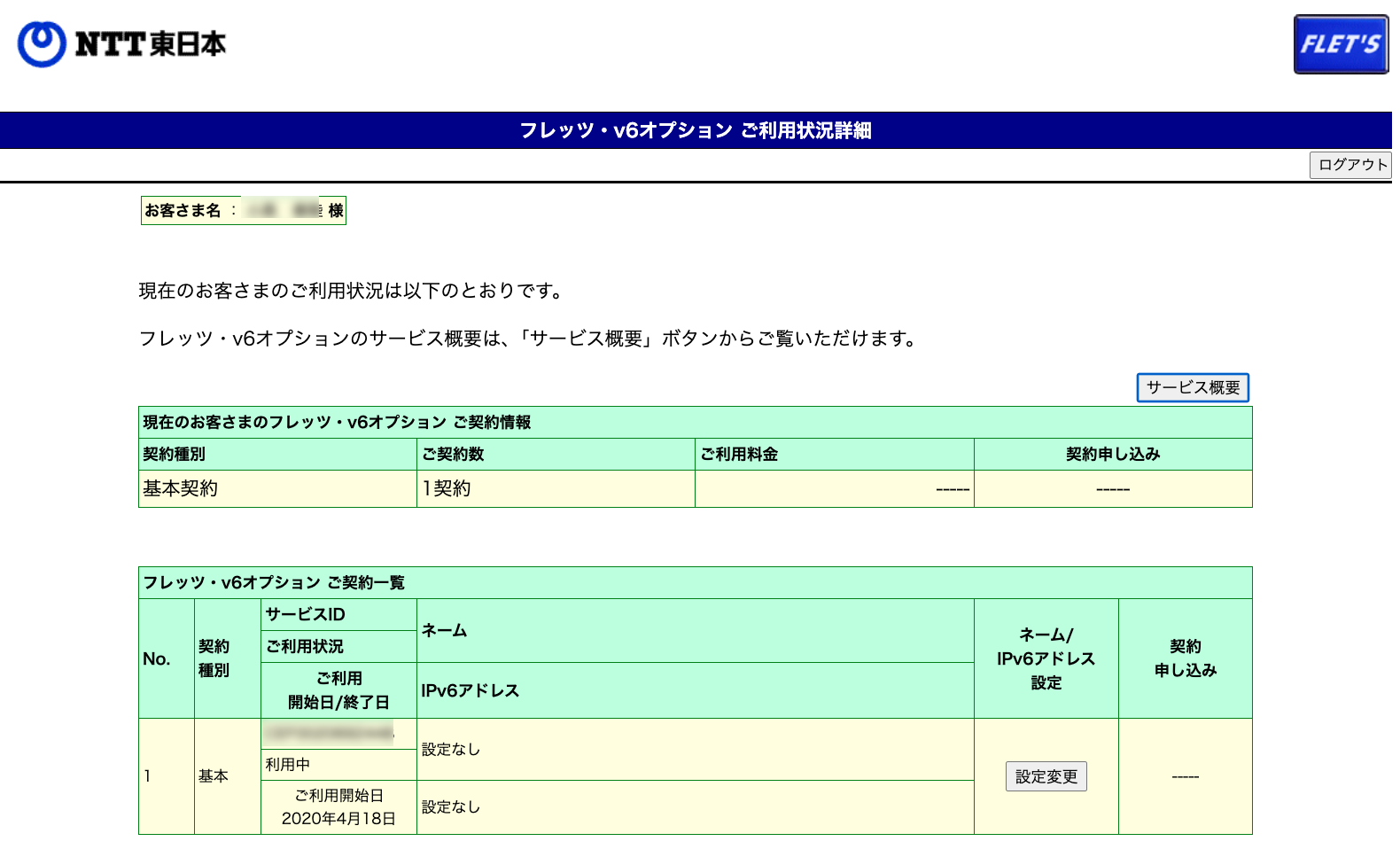Click the ネーム header cell

coord(696,630)
